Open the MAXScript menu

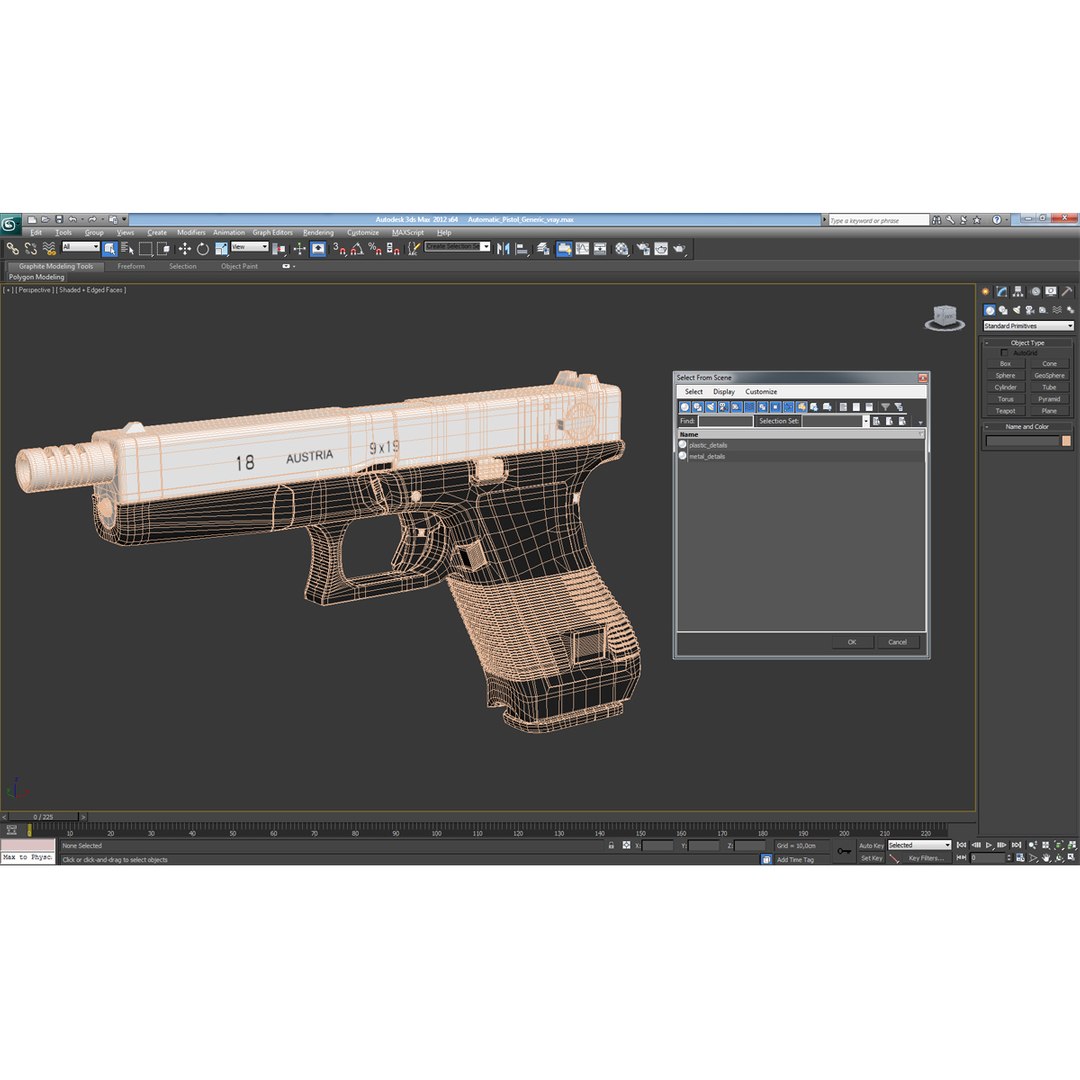coord(408,233)
